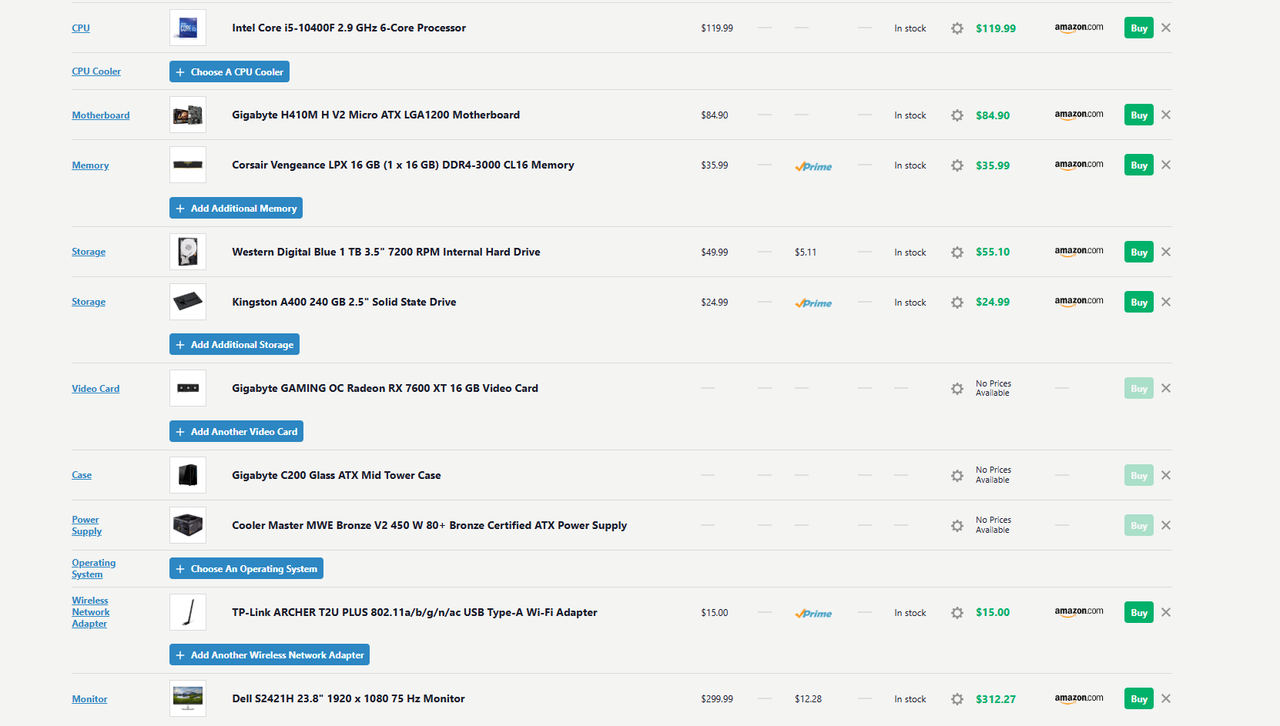Screen dimensions: 1280x726
Task: Open the Memory category link
Action: click(90, 165)
